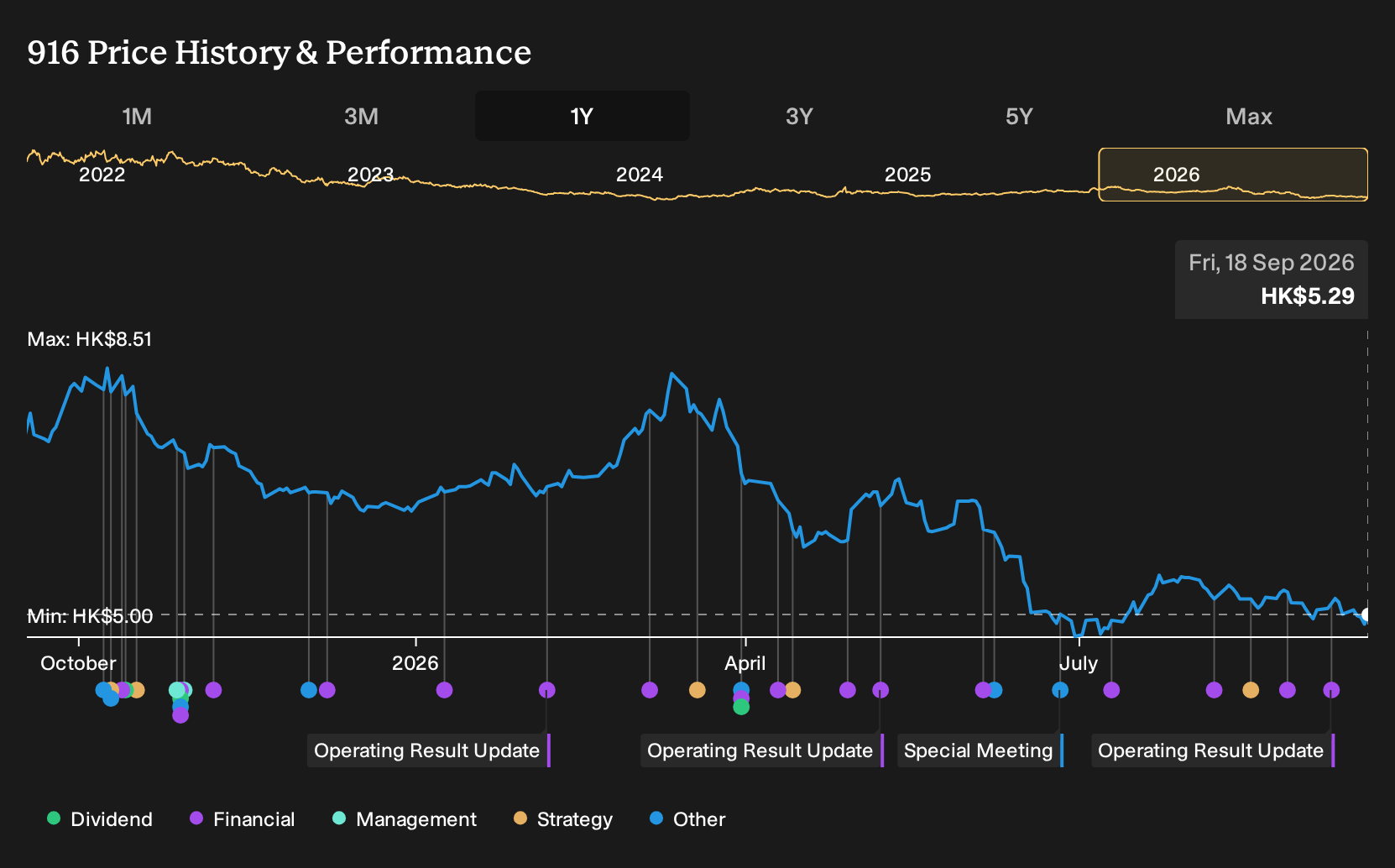Click orange Strategy marker just before April
This screenshot has width=1395, height=868.
[697, 690]
